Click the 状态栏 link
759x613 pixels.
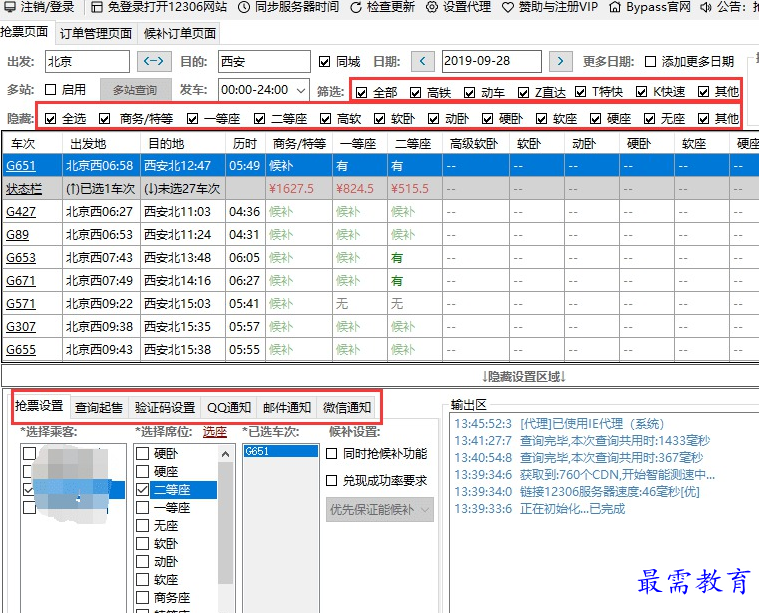tap(24, 189)
